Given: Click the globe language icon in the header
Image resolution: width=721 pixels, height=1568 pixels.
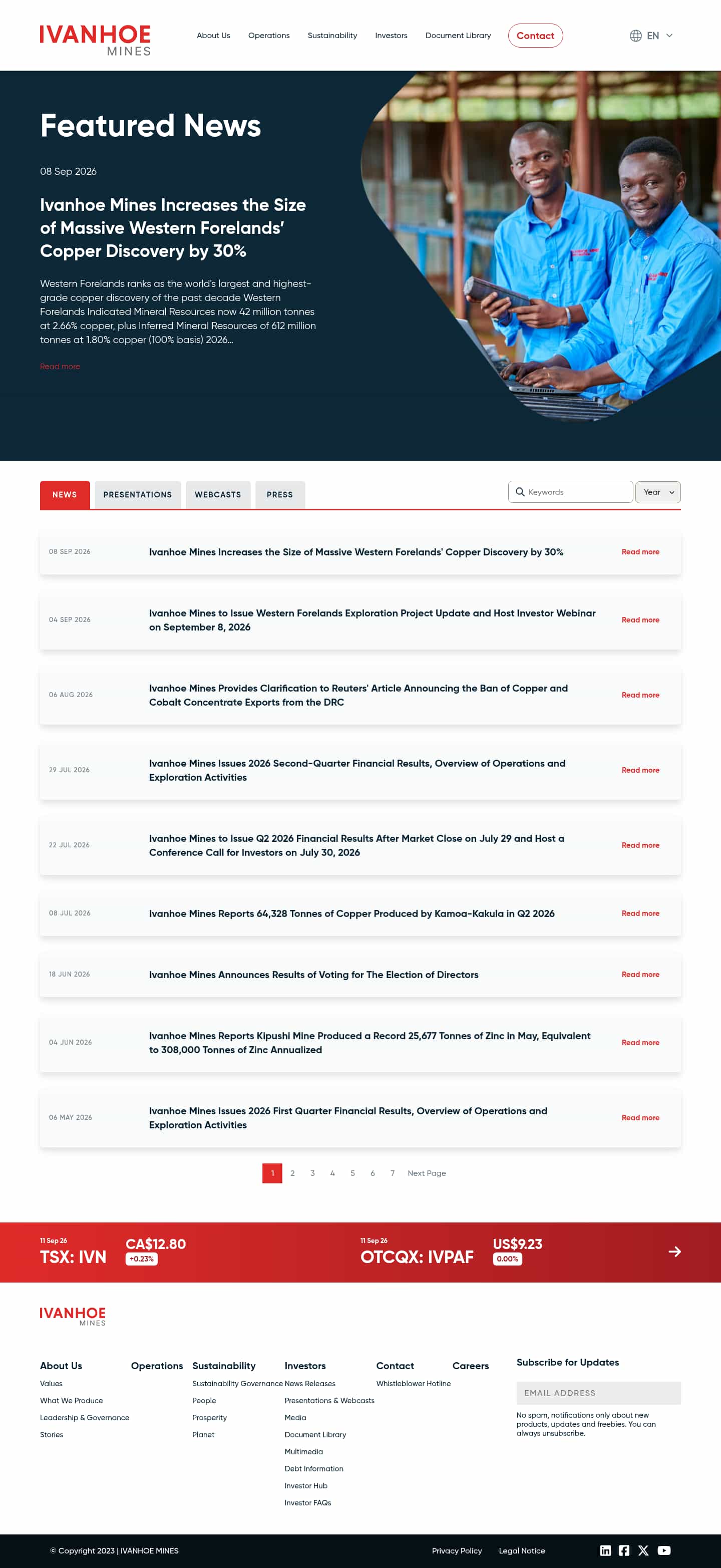Looking at the screenshot, I should pos(636,36).
